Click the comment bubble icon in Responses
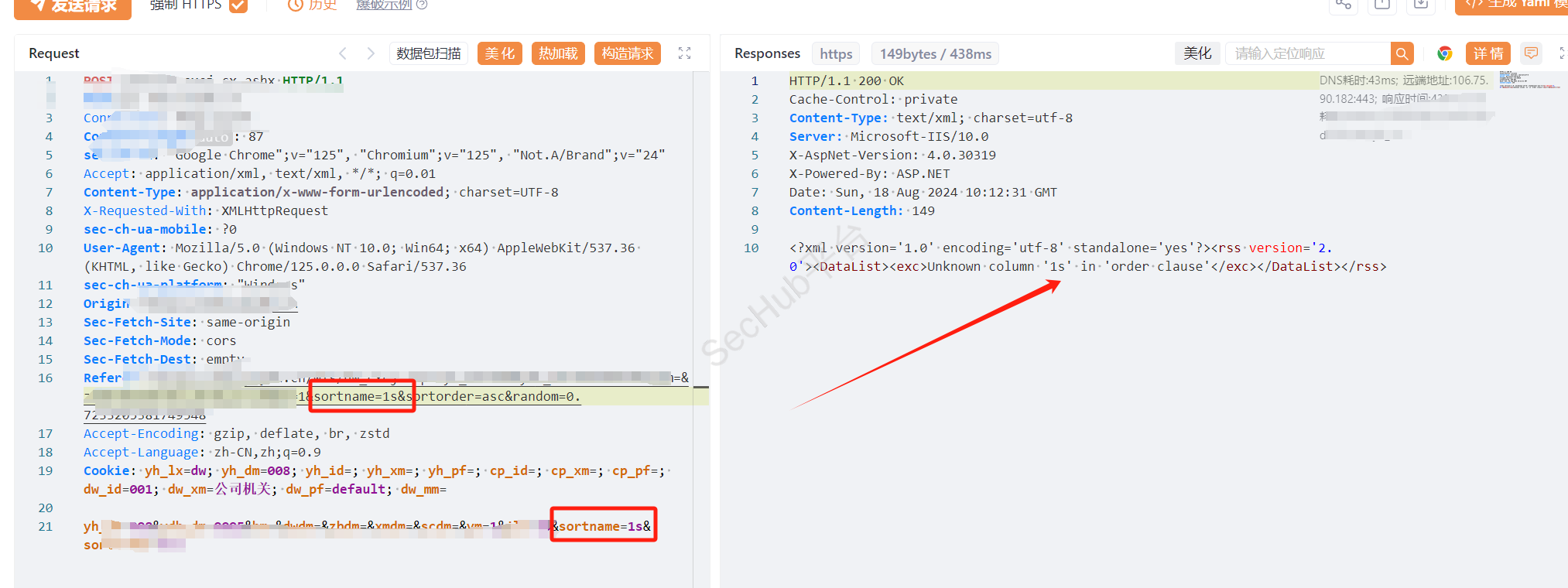This screenshot has width=1568, height=588. coord(1530,53)
